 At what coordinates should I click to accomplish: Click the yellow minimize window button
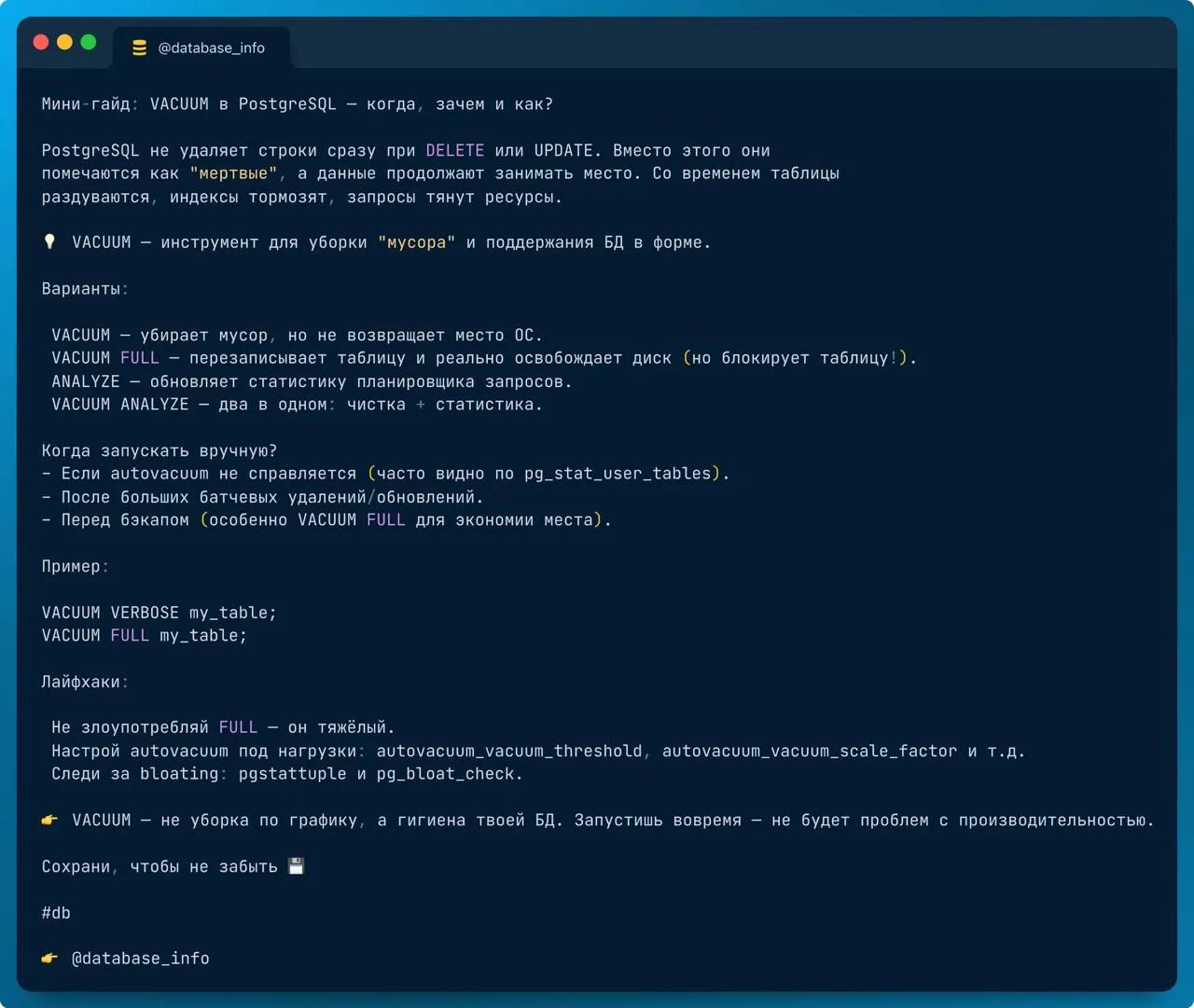pyautogui.click(x=64, y=42)
